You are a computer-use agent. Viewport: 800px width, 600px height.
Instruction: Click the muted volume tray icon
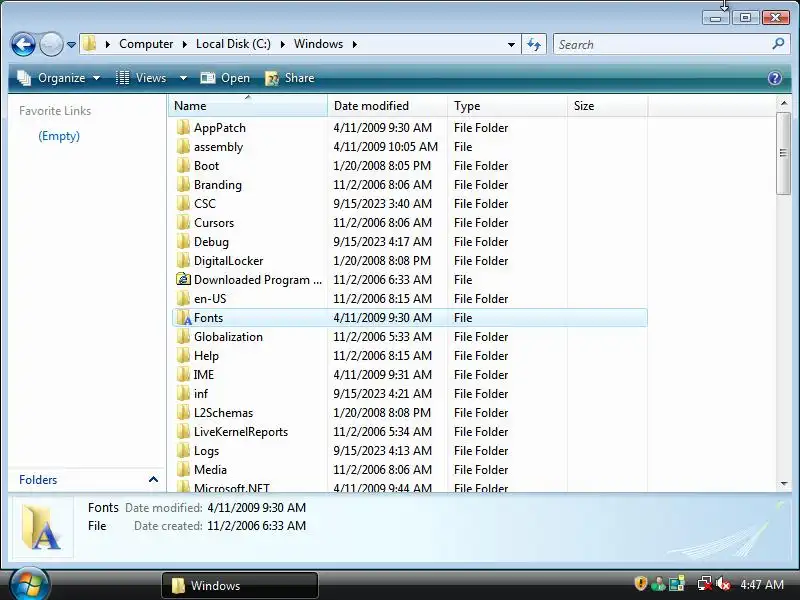722,584
